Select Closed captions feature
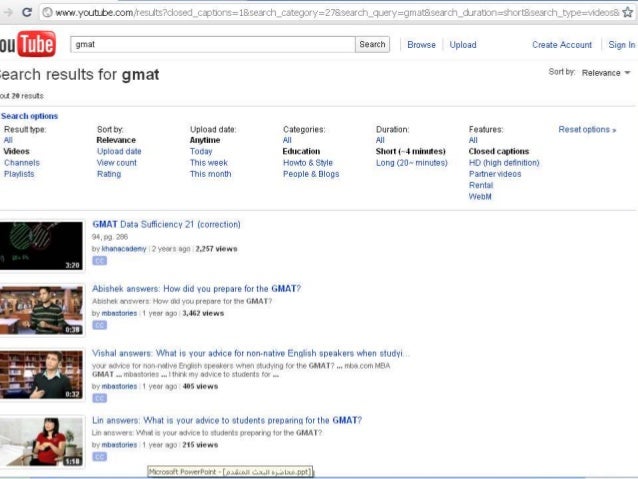Screen dimensions: 638x479 [498, 151]
